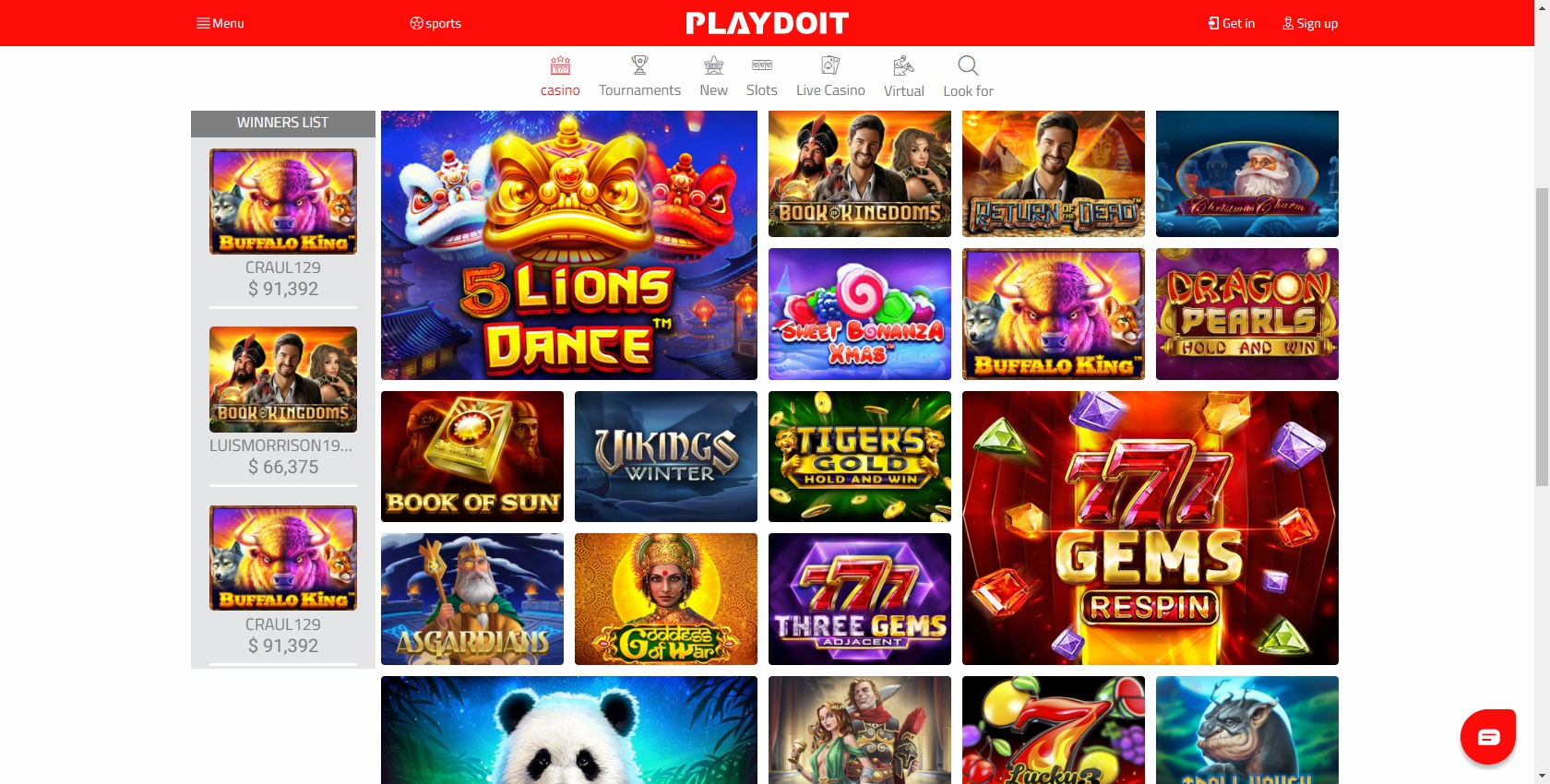
Task: Select the casino category icon
Action: [x=560, y=65]
